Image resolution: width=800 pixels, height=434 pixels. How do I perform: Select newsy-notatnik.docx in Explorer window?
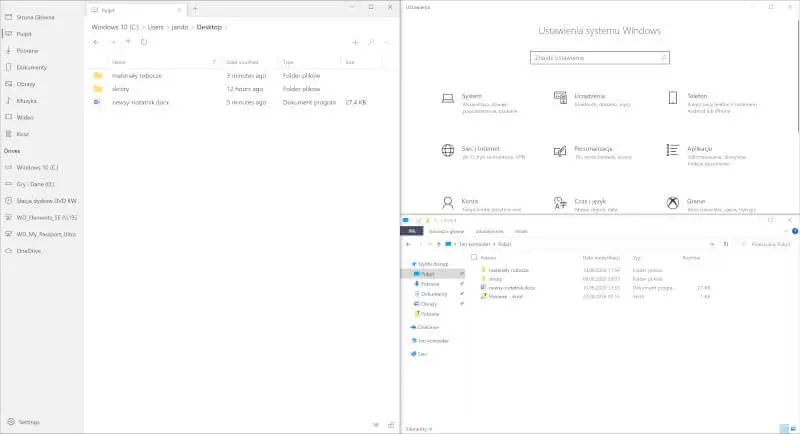512,288
